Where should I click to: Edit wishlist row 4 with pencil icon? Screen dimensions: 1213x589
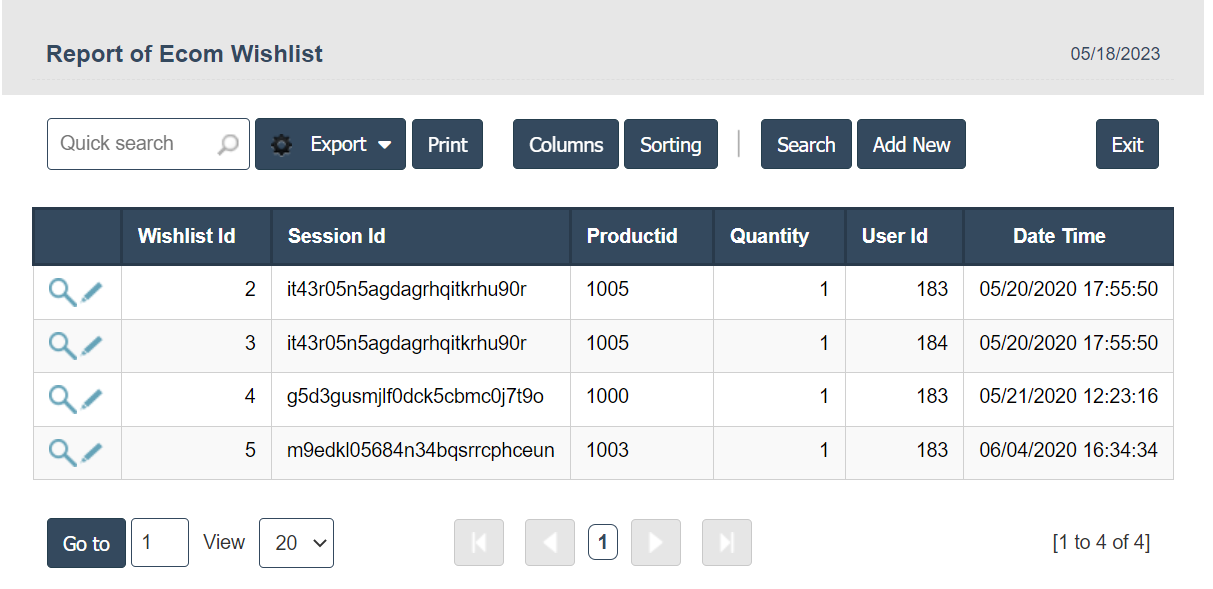[92, 399]
